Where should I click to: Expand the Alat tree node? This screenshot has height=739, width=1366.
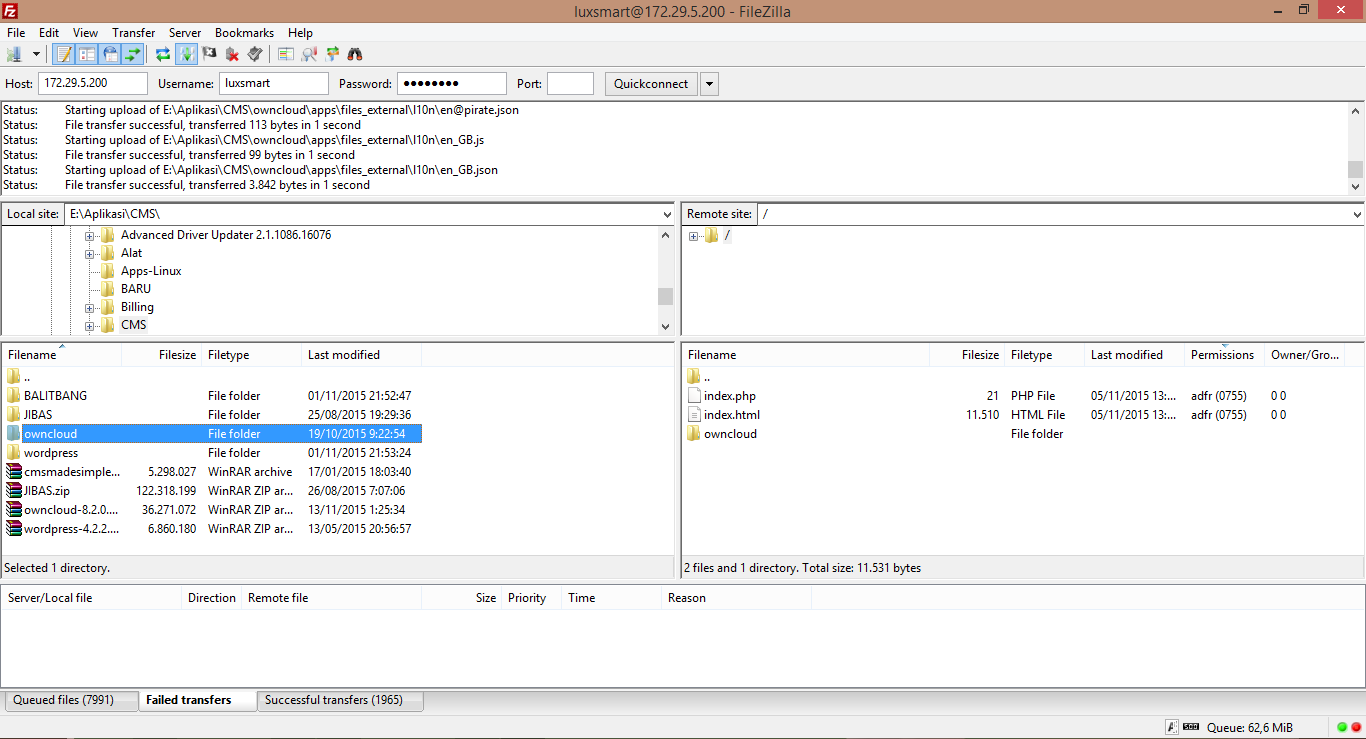point(90,254)
